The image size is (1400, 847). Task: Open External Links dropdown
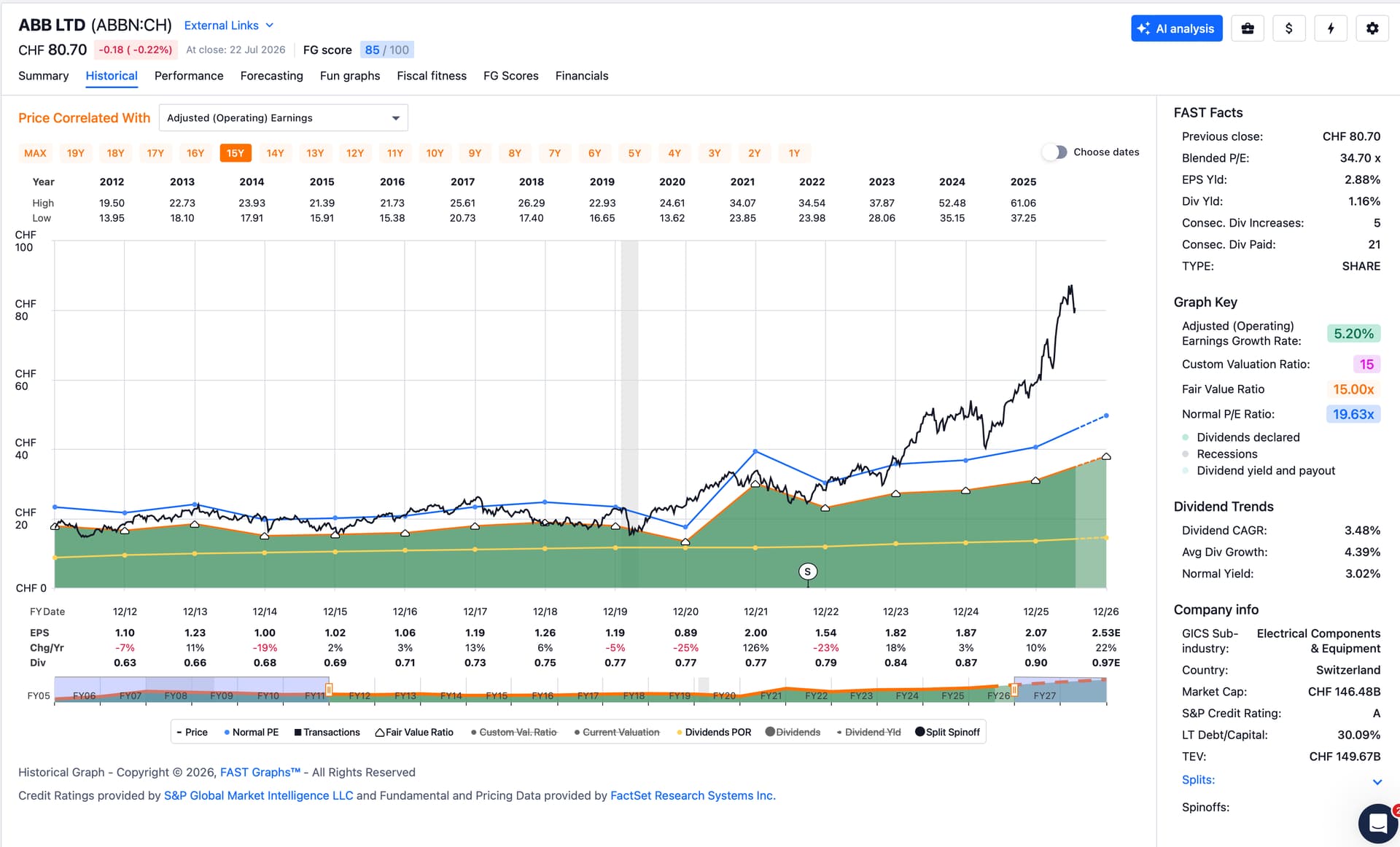[229, 26]
